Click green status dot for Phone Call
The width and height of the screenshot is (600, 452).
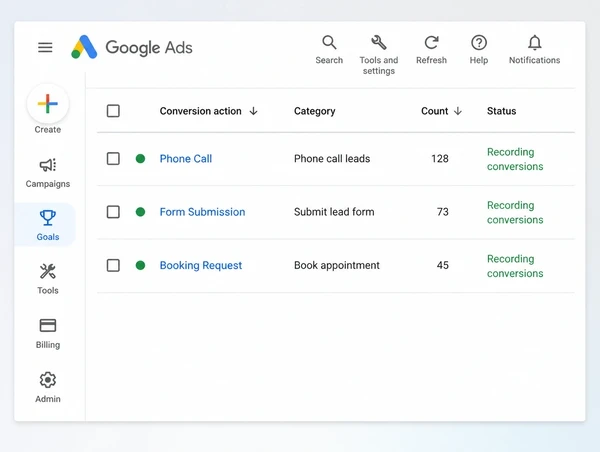click(140, 158)
